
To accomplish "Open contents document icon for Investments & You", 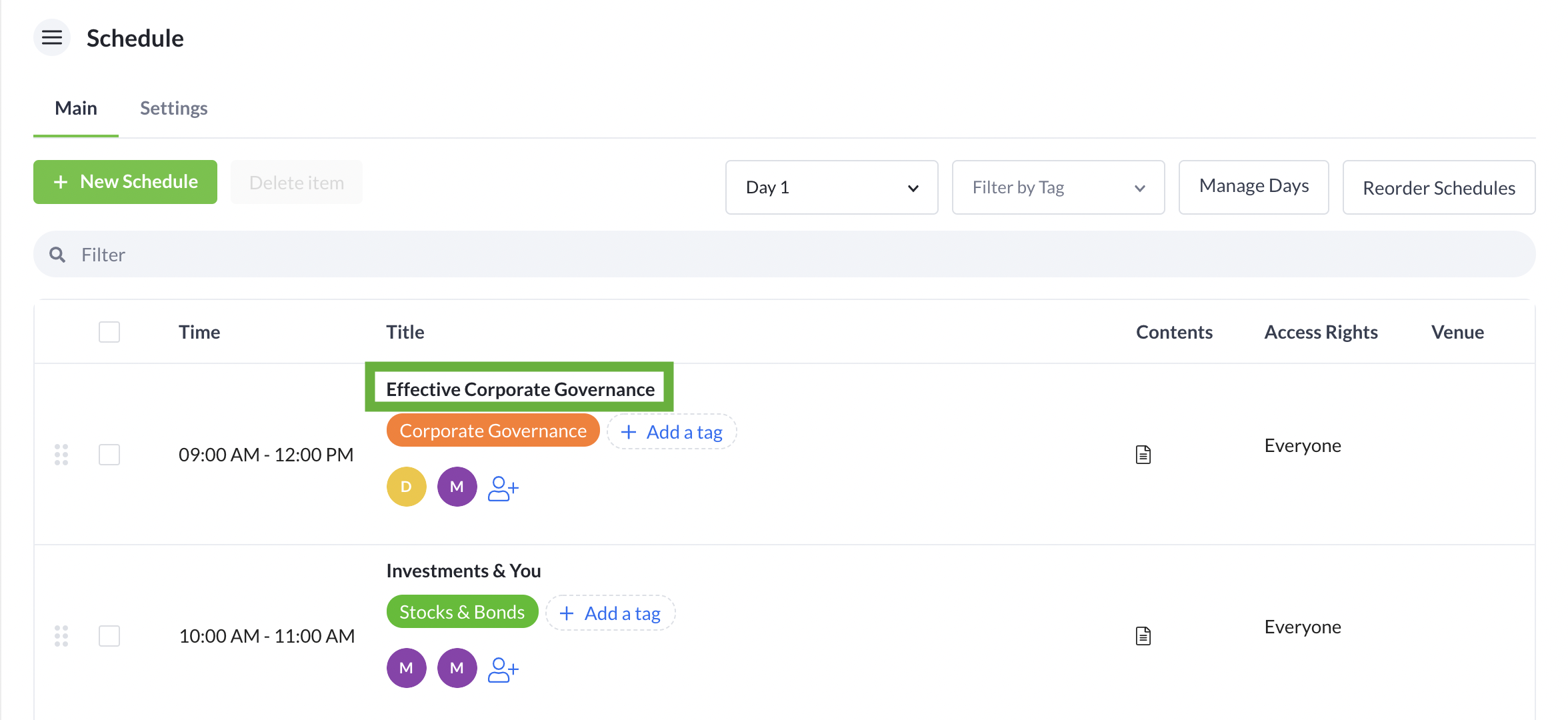I will [1143, 636].
